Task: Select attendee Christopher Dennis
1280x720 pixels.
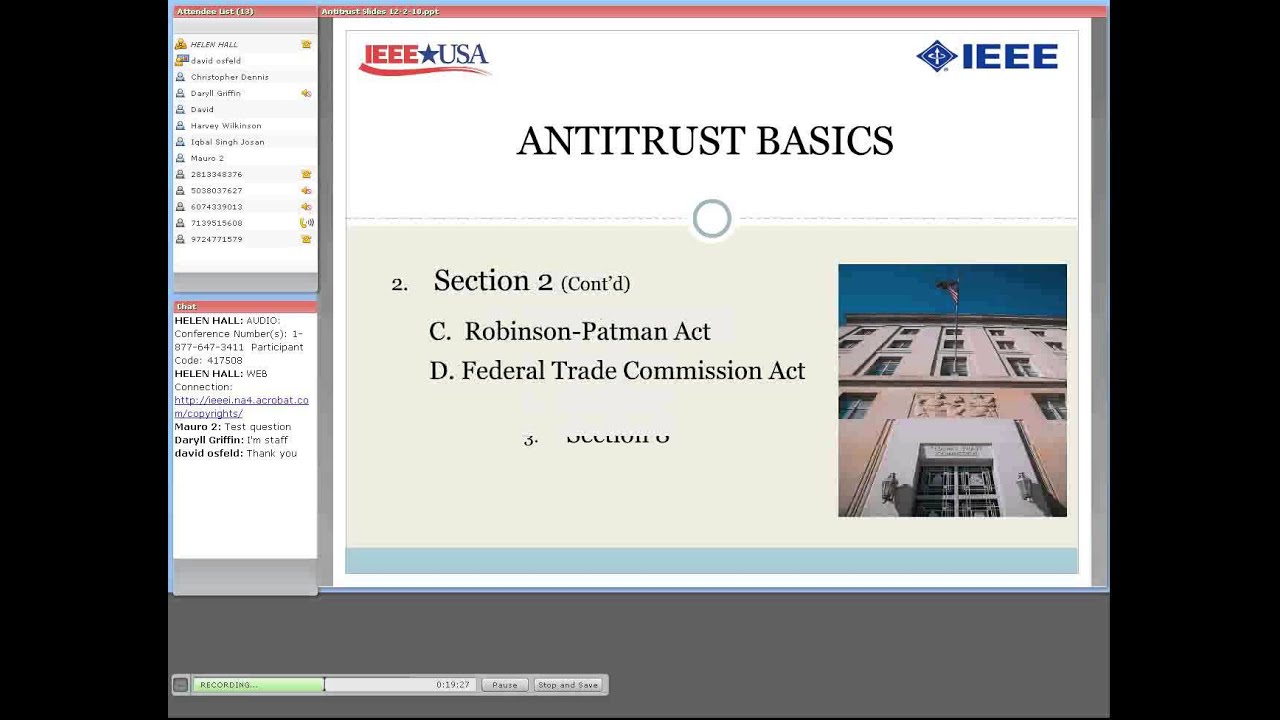Action: (245, 77)
